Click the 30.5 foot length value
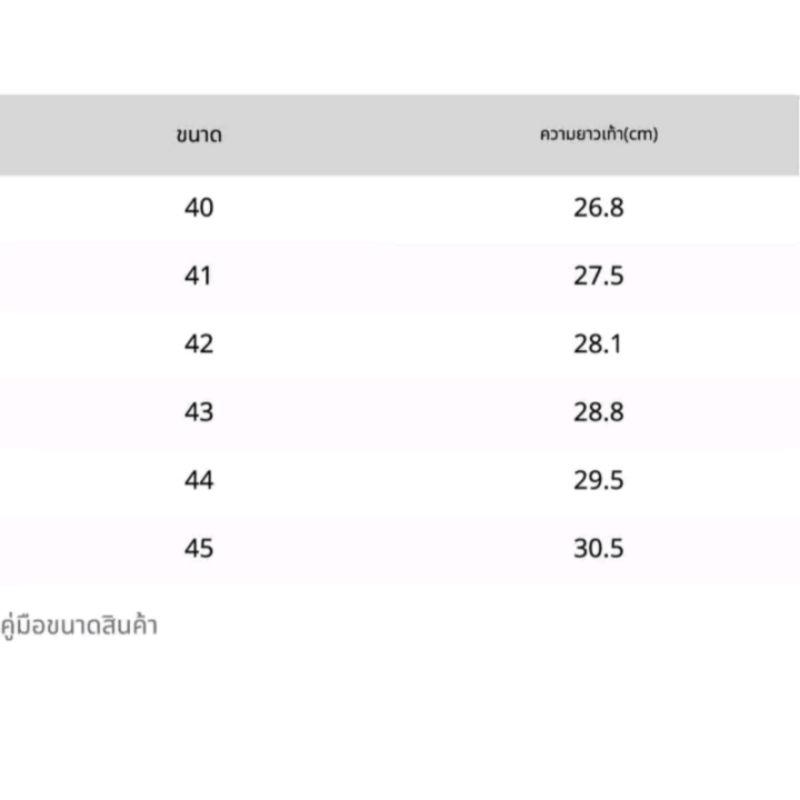 tap(599, 548)
